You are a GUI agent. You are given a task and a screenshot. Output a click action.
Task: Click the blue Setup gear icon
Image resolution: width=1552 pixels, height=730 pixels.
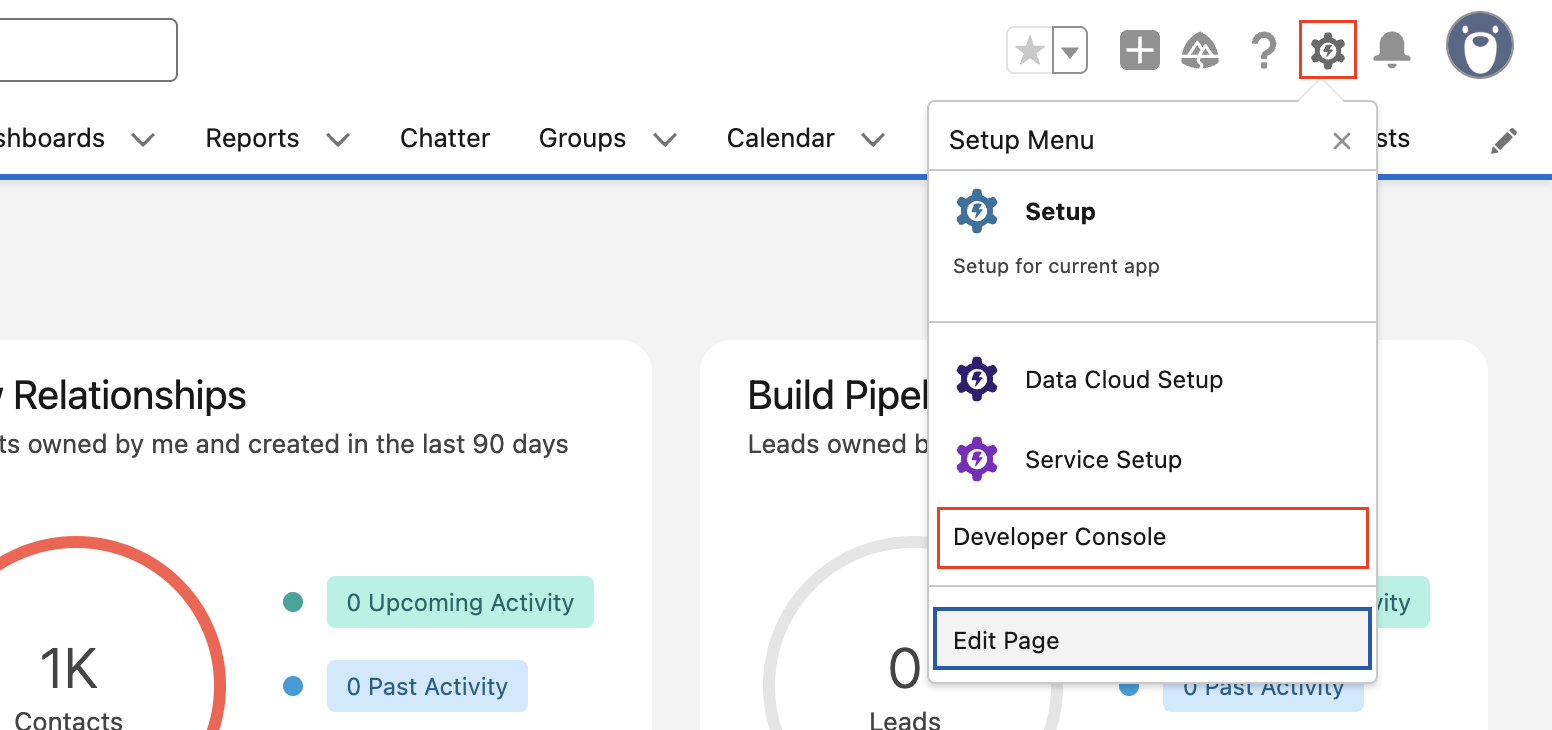click(977, 212)
